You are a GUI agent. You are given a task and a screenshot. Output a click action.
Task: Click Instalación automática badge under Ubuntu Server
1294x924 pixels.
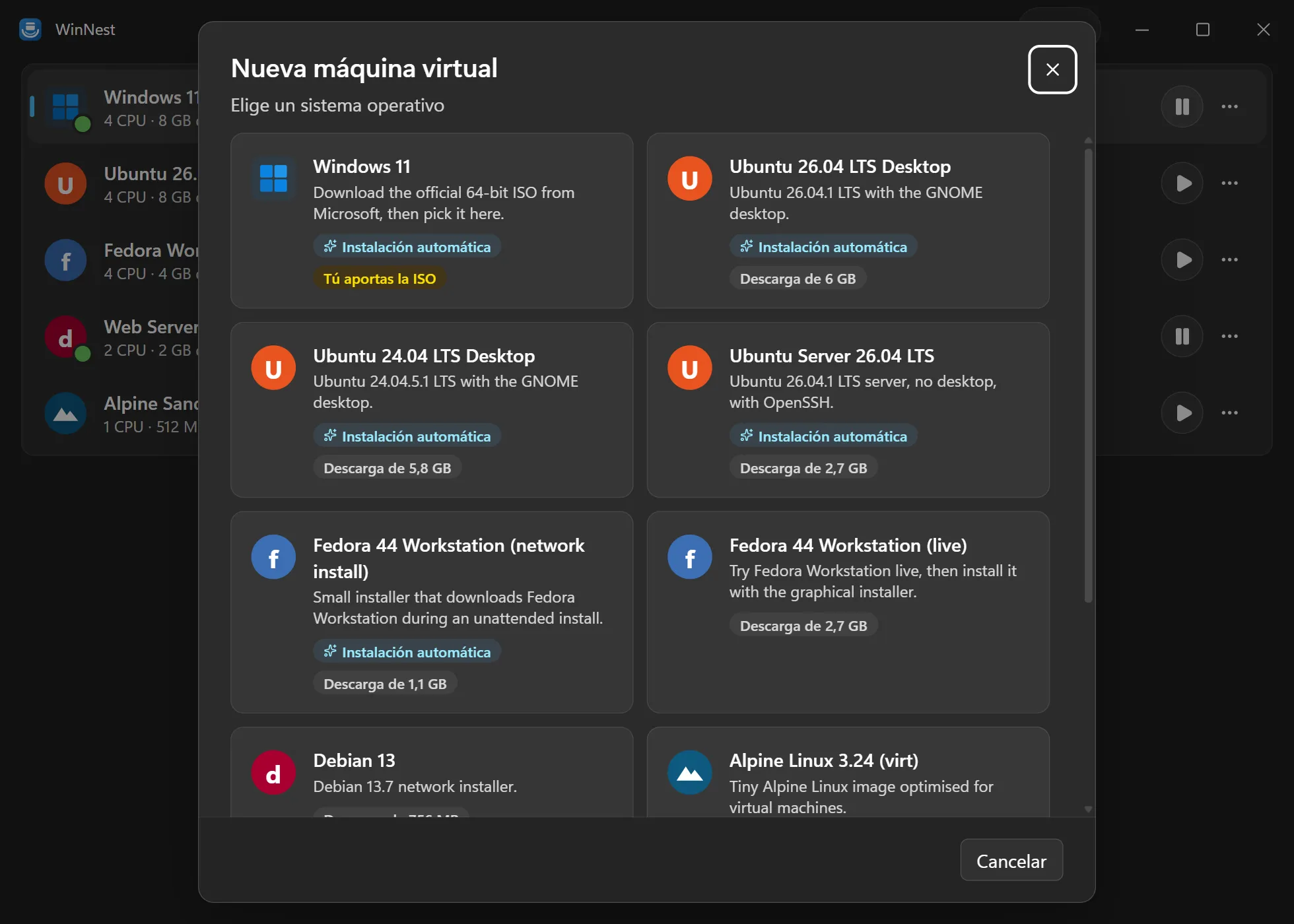click(823, 436)
